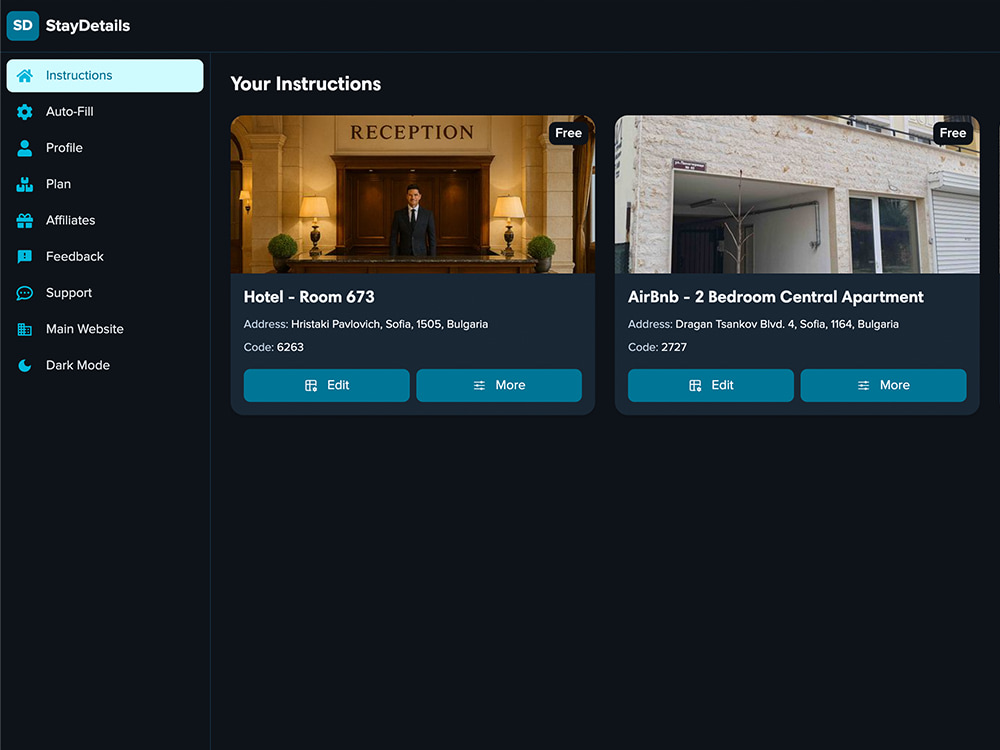This screenshot has height=750, width=1000.
Task: Visit the Main Website link
Action: click(x=105, y=329)
